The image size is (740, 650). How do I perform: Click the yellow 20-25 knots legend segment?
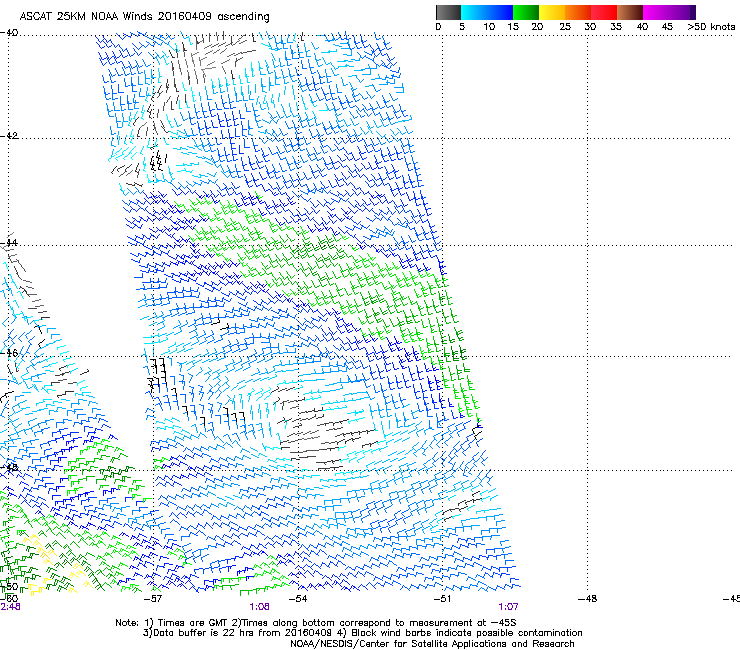(552, 12)
